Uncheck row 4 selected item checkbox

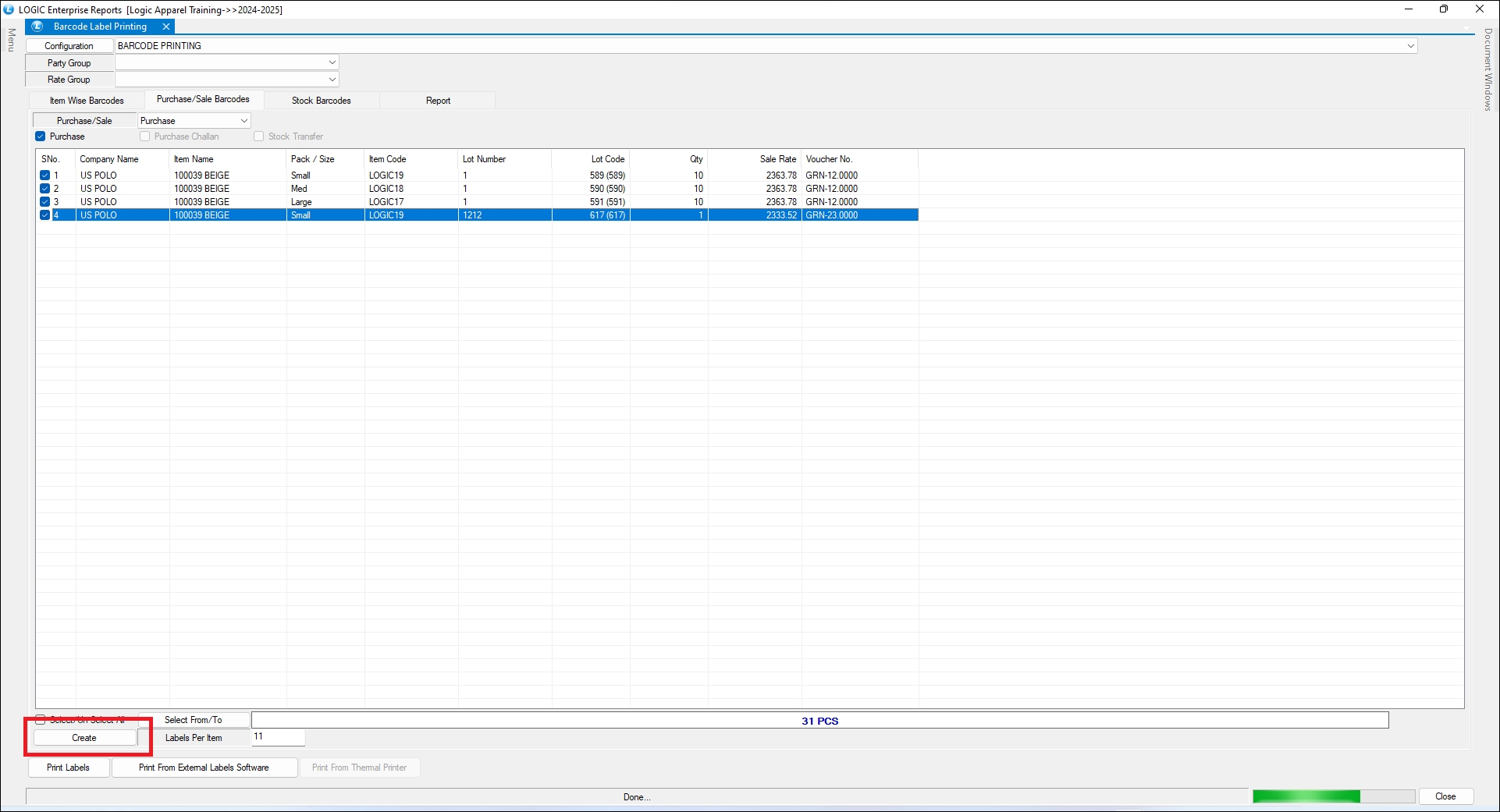coord(45,215)
